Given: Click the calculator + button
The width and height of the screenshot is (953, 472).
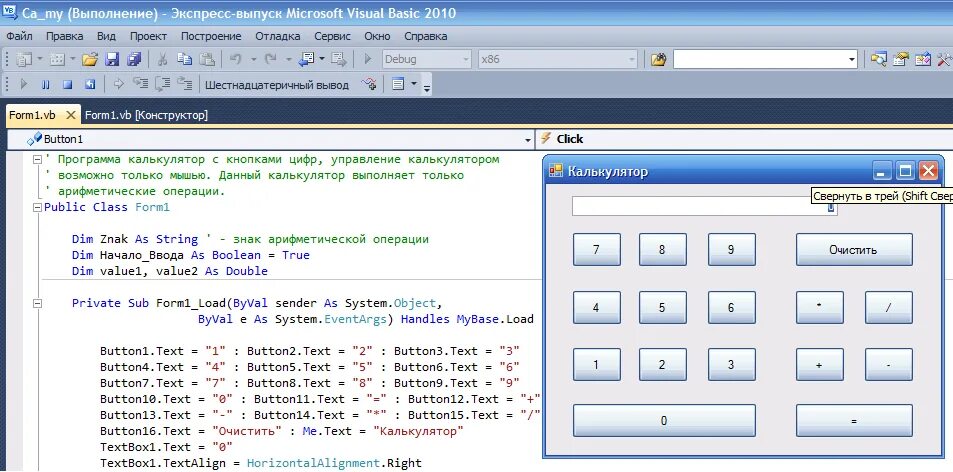Looking at the screenshot, I should [820, 364].
